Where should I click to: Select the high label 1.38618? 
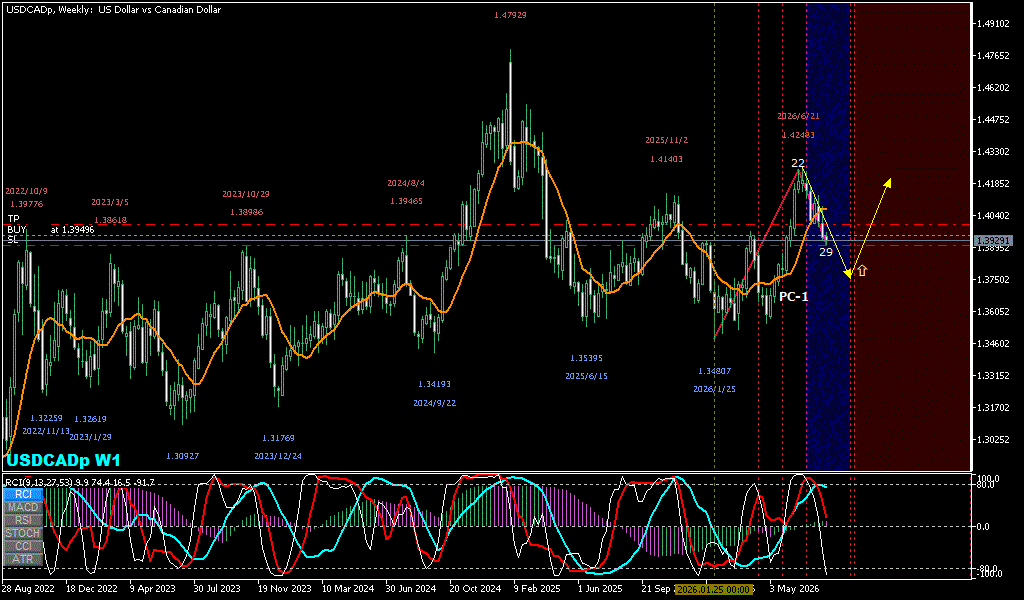pyautogui.click(x=110, y=220)
